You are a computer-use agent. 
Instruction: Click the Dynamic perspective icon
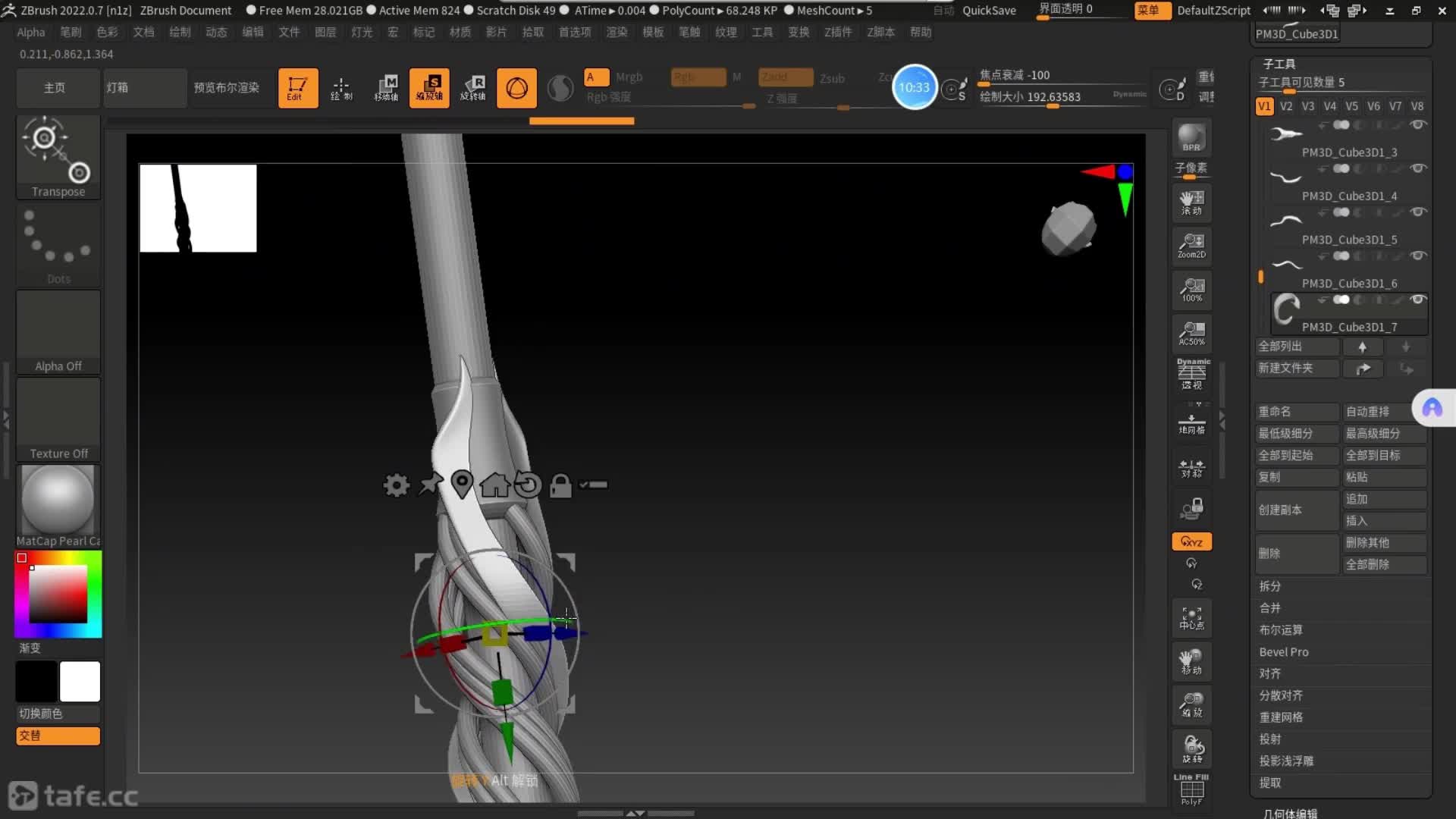(x=1193, y=375)
